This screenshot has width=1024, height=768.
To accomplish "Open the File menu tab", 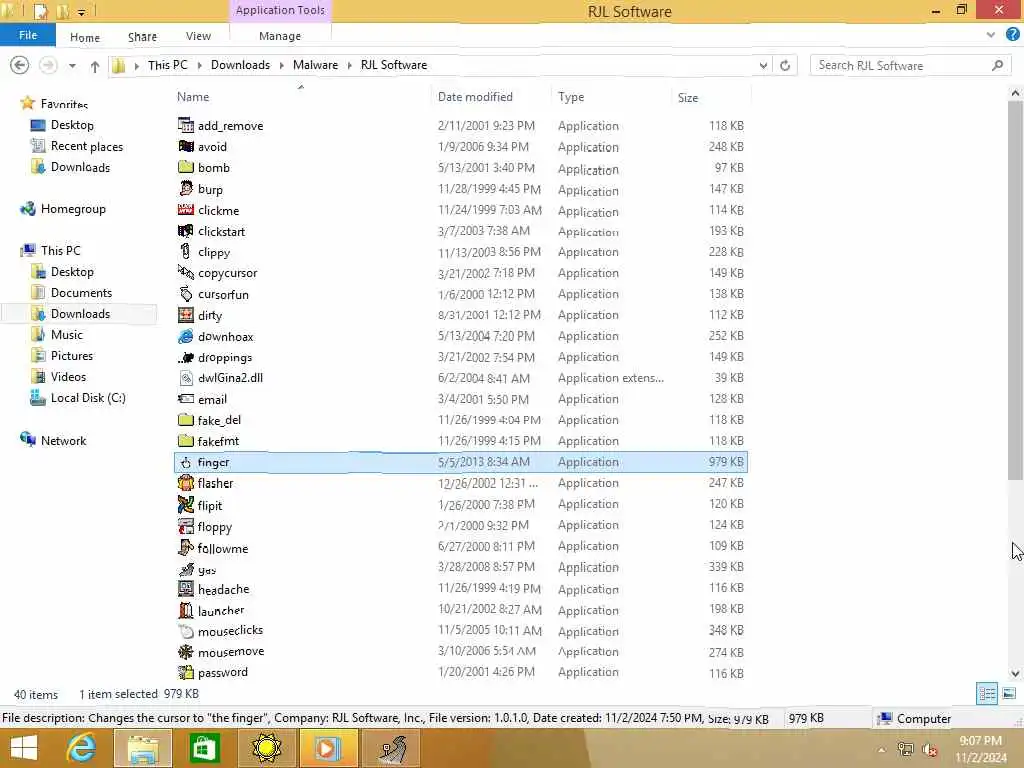I will [27, 35].
